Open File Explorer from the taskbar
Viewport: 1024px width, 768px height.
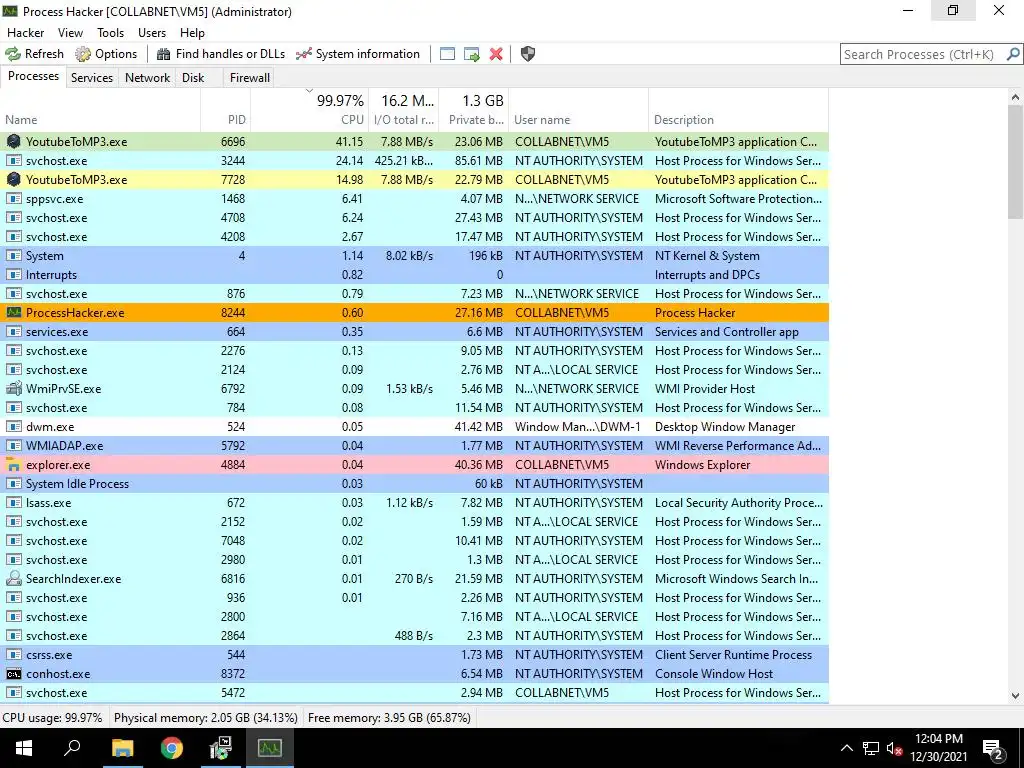(122, 748)
